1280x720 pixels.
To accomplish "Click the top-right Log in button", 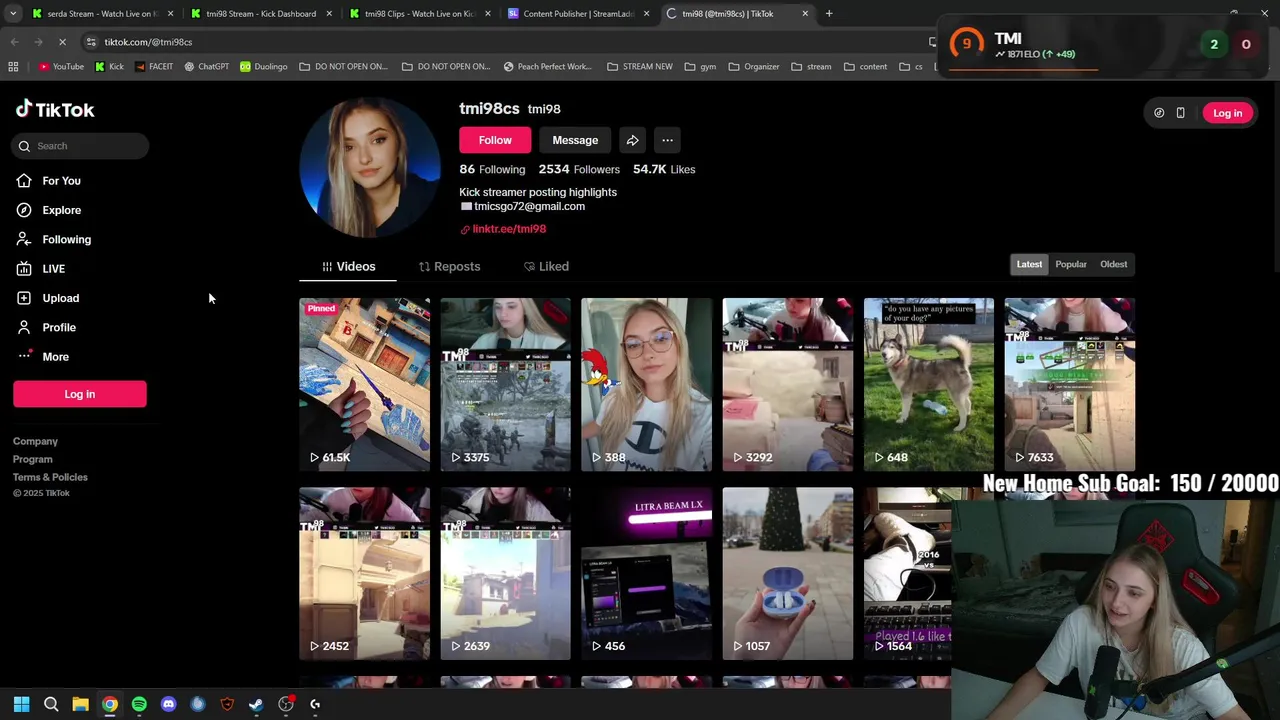I will pos(1227,113).
